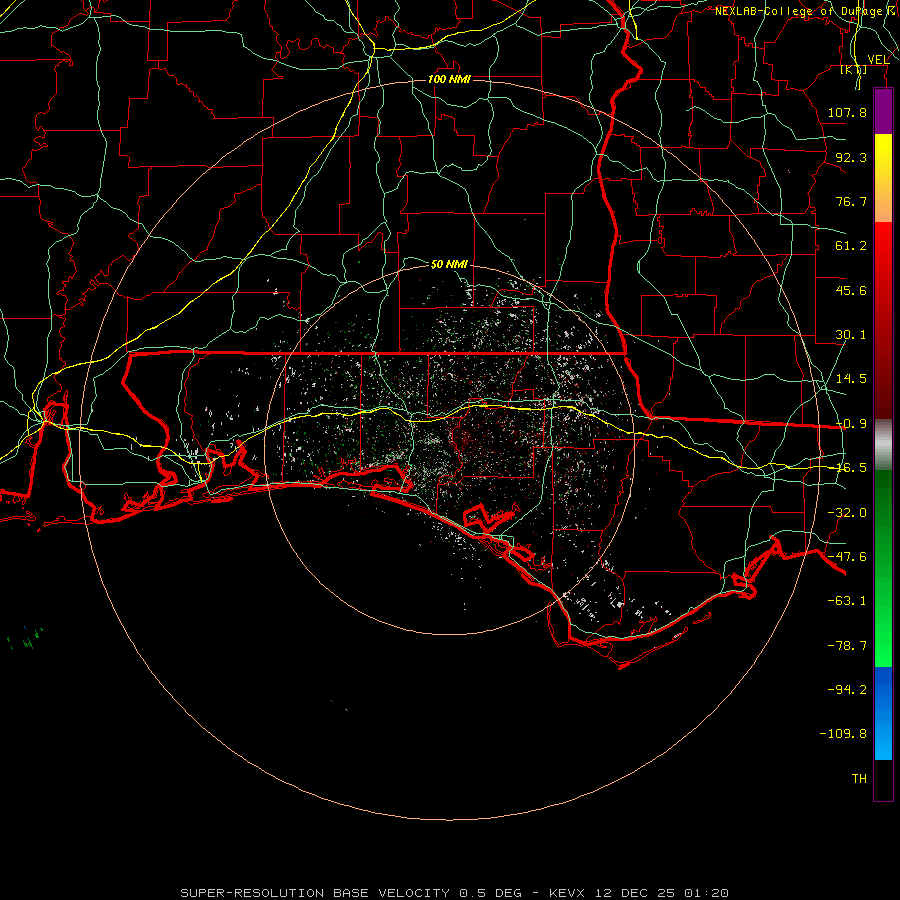Click the "SUPER-RESOLUTION BASE VELOCITY" caption text
Viewport: 900px width, 900px height.
[x=315, y=893]
